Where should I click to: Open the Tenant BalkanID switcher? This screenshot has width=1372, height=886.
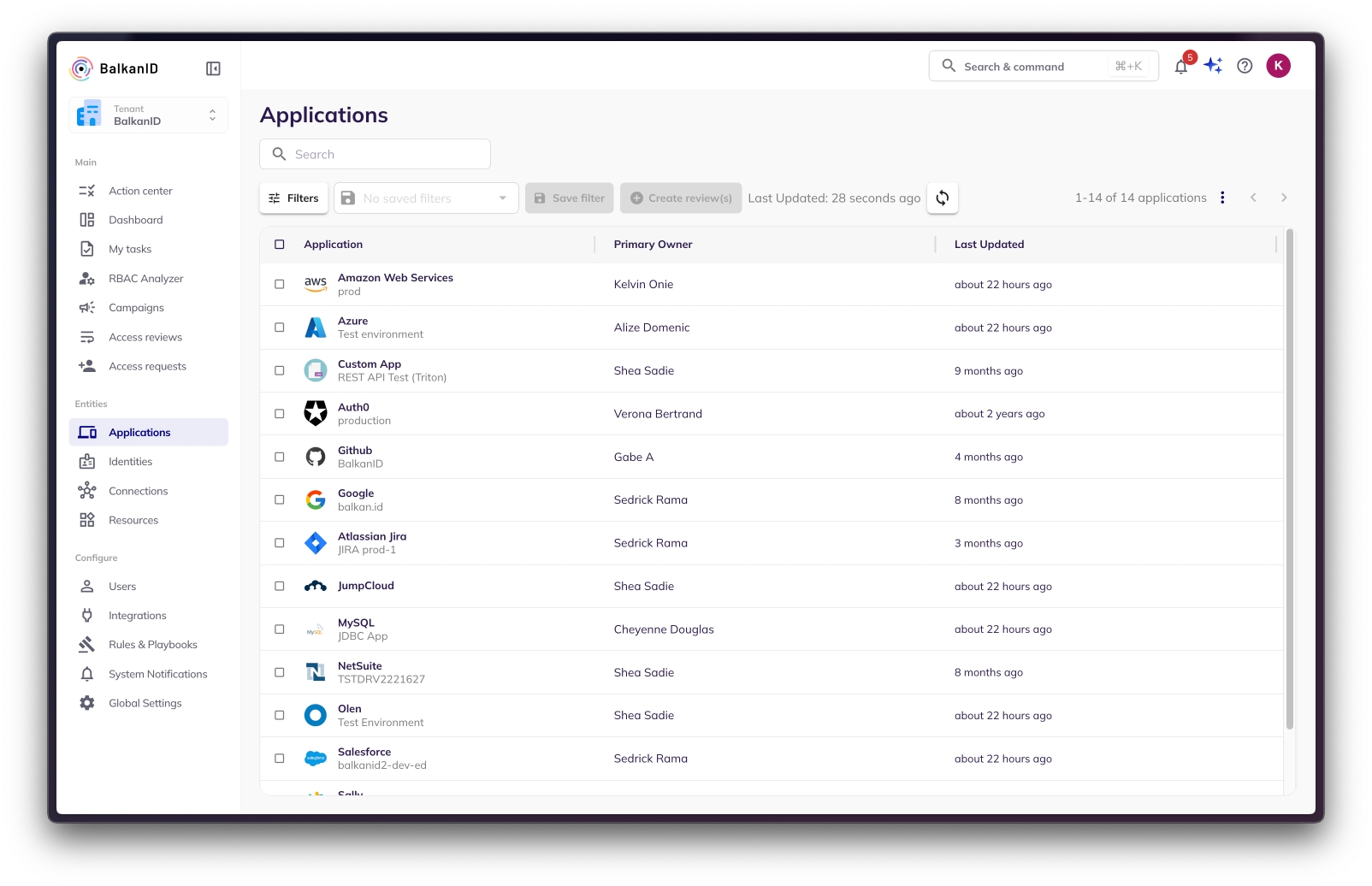click(148, 115)
